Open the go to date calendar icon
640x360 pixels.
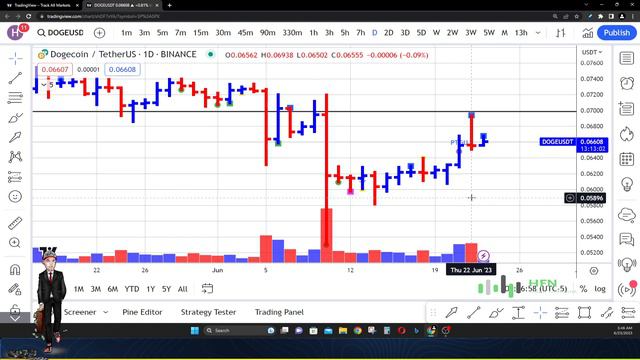click(207, 289)
